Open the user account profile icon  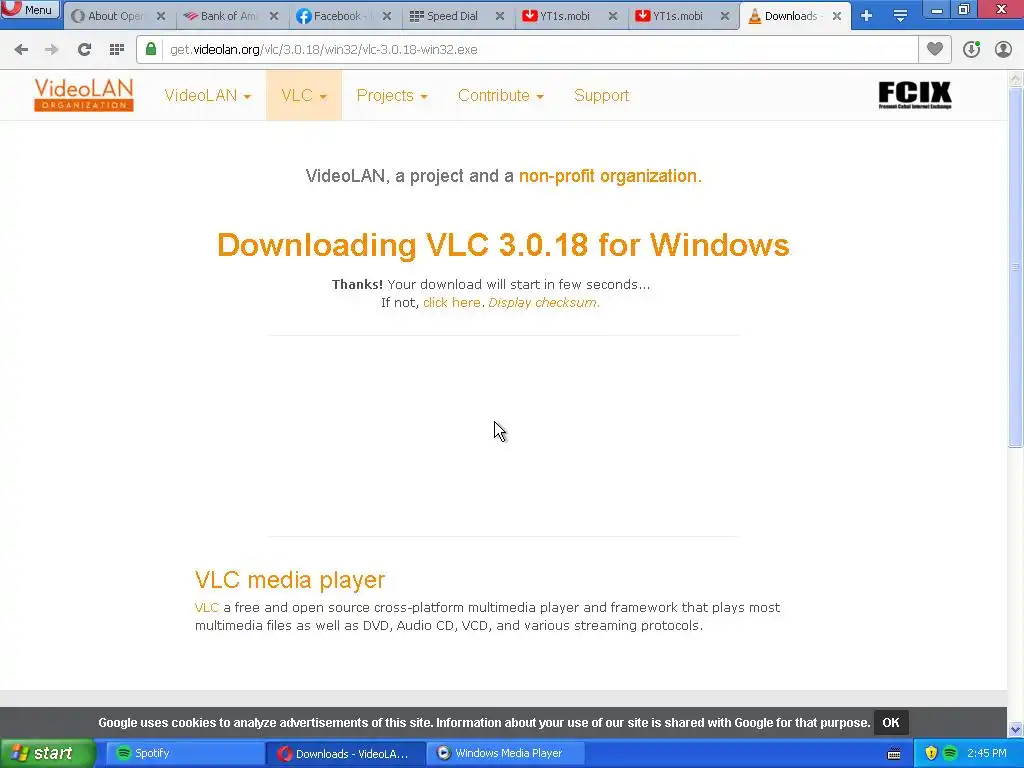(x=1003, y=50)
